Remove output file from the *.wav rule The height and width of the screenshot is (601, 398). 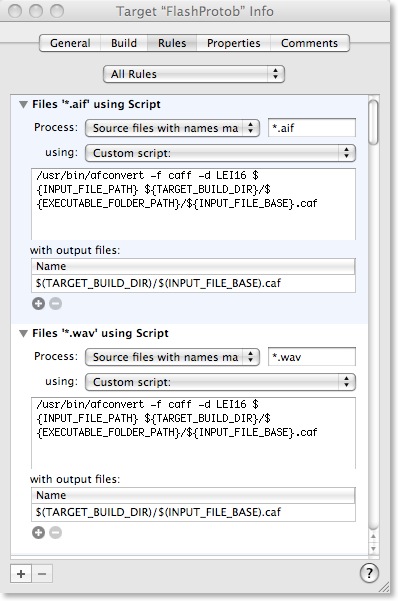[x=56, y=532]
